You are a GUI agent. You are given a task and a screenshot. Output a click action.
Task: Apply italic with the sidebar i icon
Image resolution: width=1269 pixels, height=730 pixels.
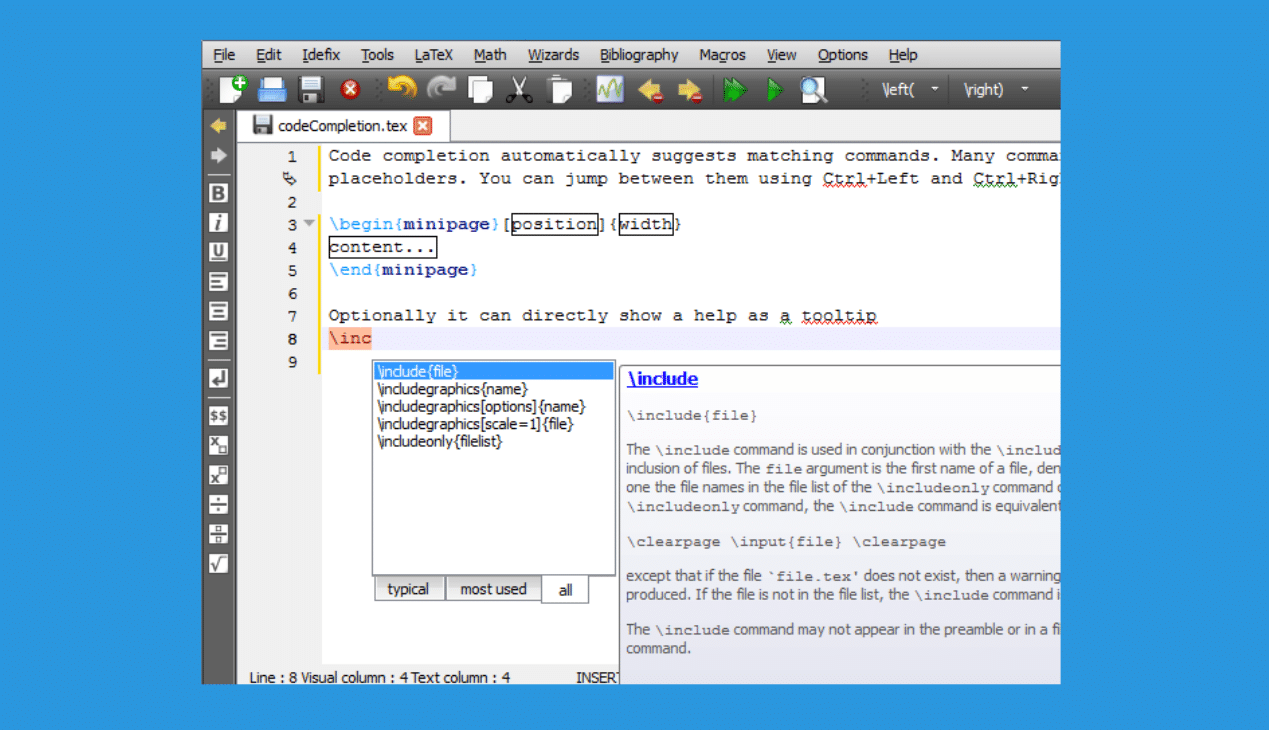pos(218,222)
